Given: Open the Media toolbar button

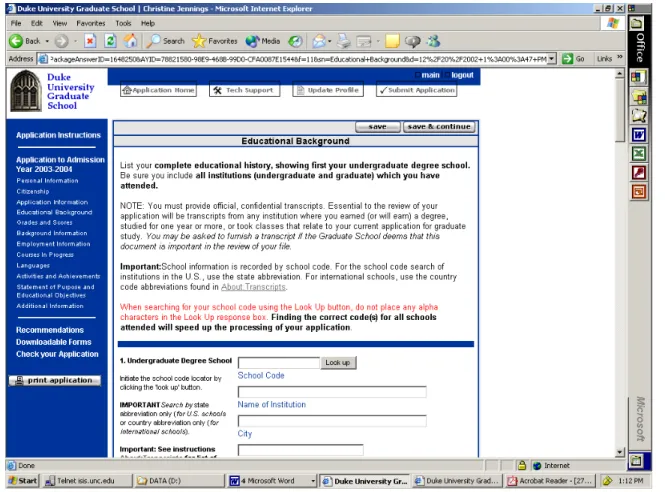Looking at the screenshot, I should [x=263, y=41].
